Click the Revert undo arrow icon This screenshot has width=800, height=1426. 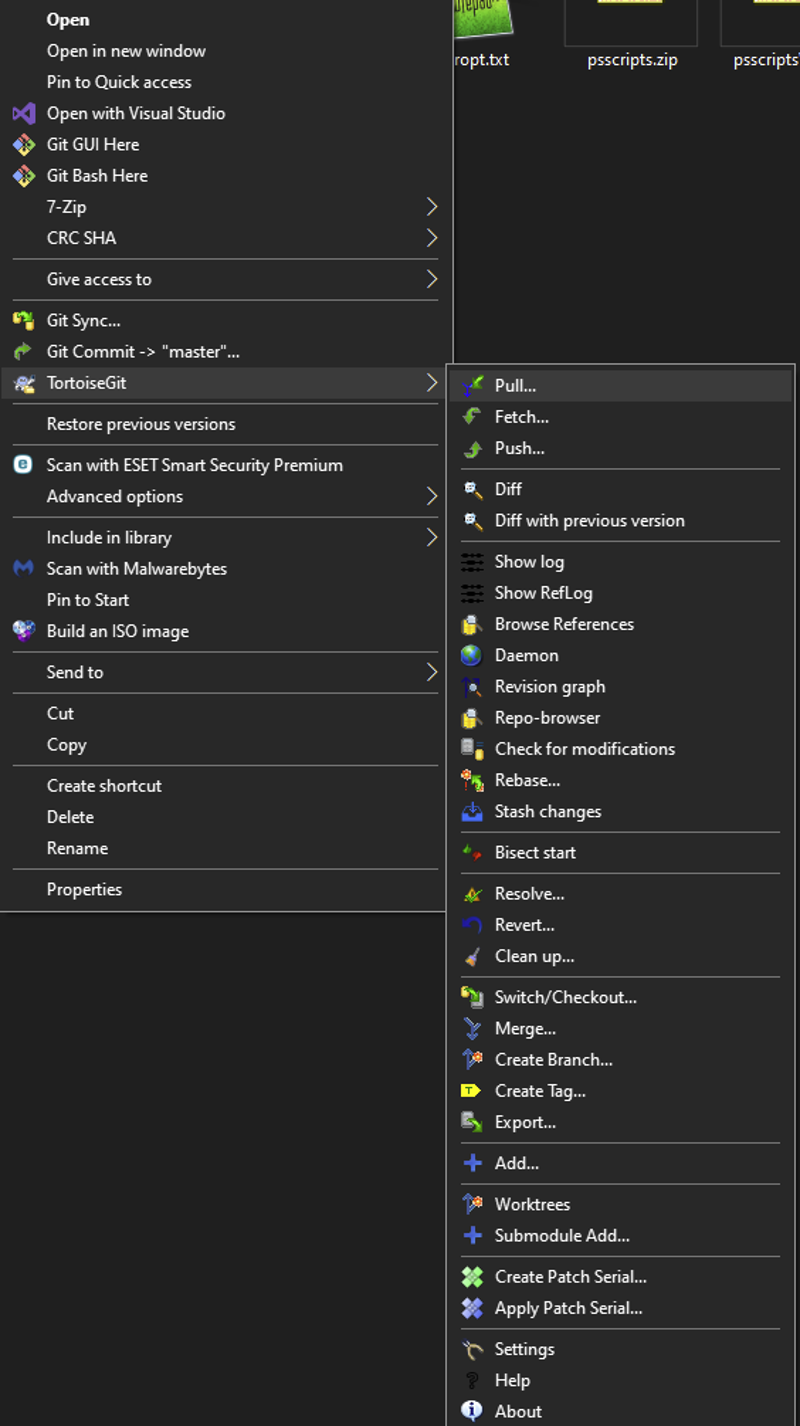472,925
